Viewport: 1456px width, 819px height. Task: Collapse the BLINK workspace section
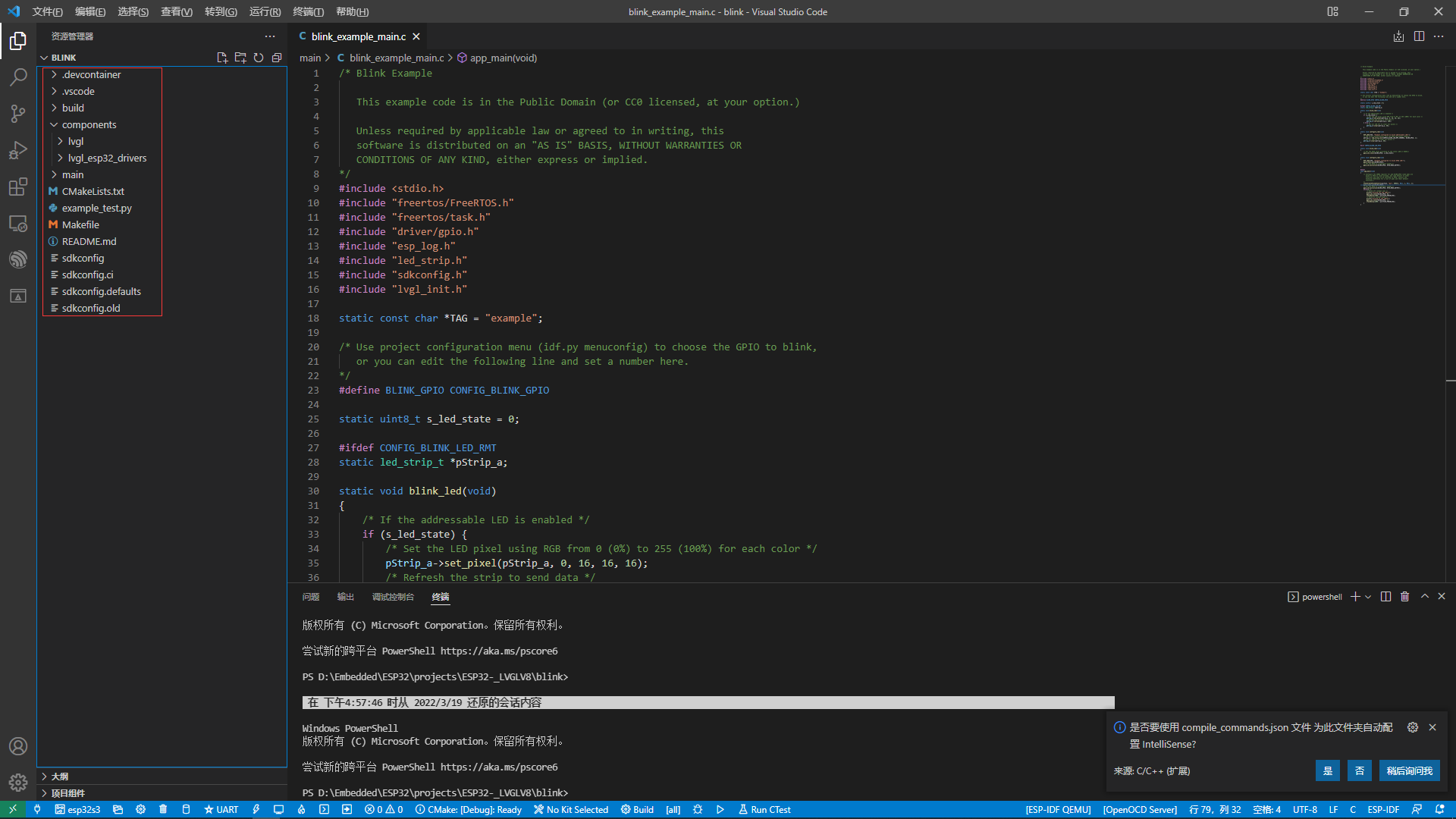(64, 58)
